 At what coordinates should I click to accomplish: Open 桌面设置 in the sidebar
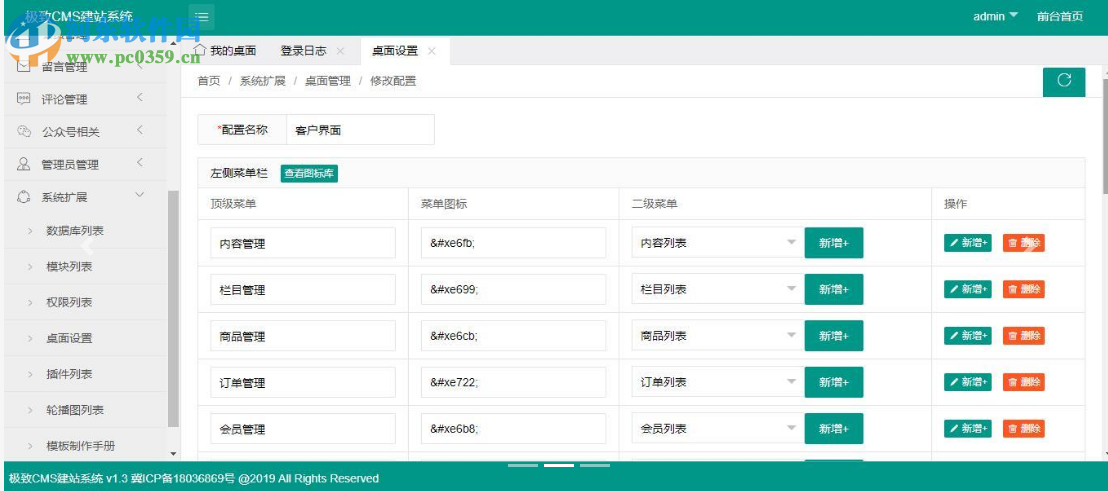pyautogui.click(x=86, y=338)
